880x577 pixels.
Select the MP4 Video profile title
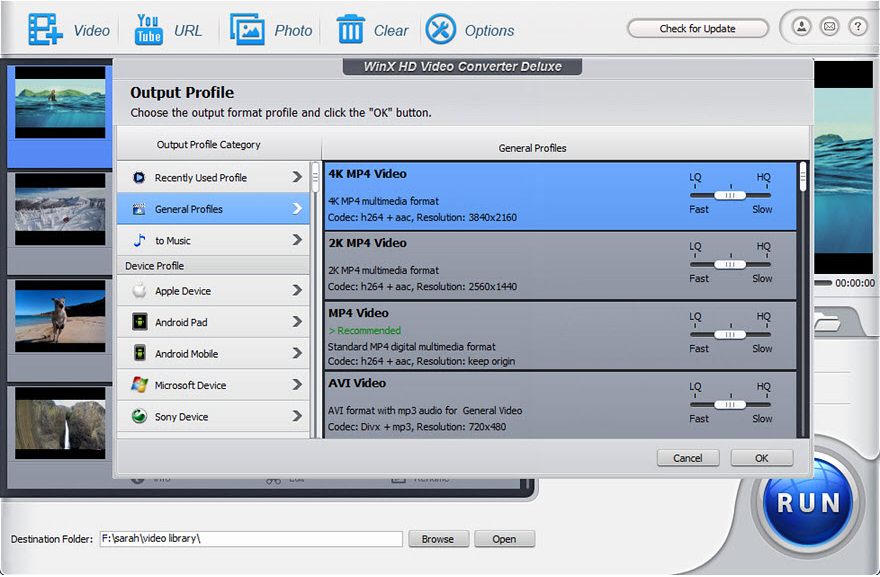[x=358, y=313]
